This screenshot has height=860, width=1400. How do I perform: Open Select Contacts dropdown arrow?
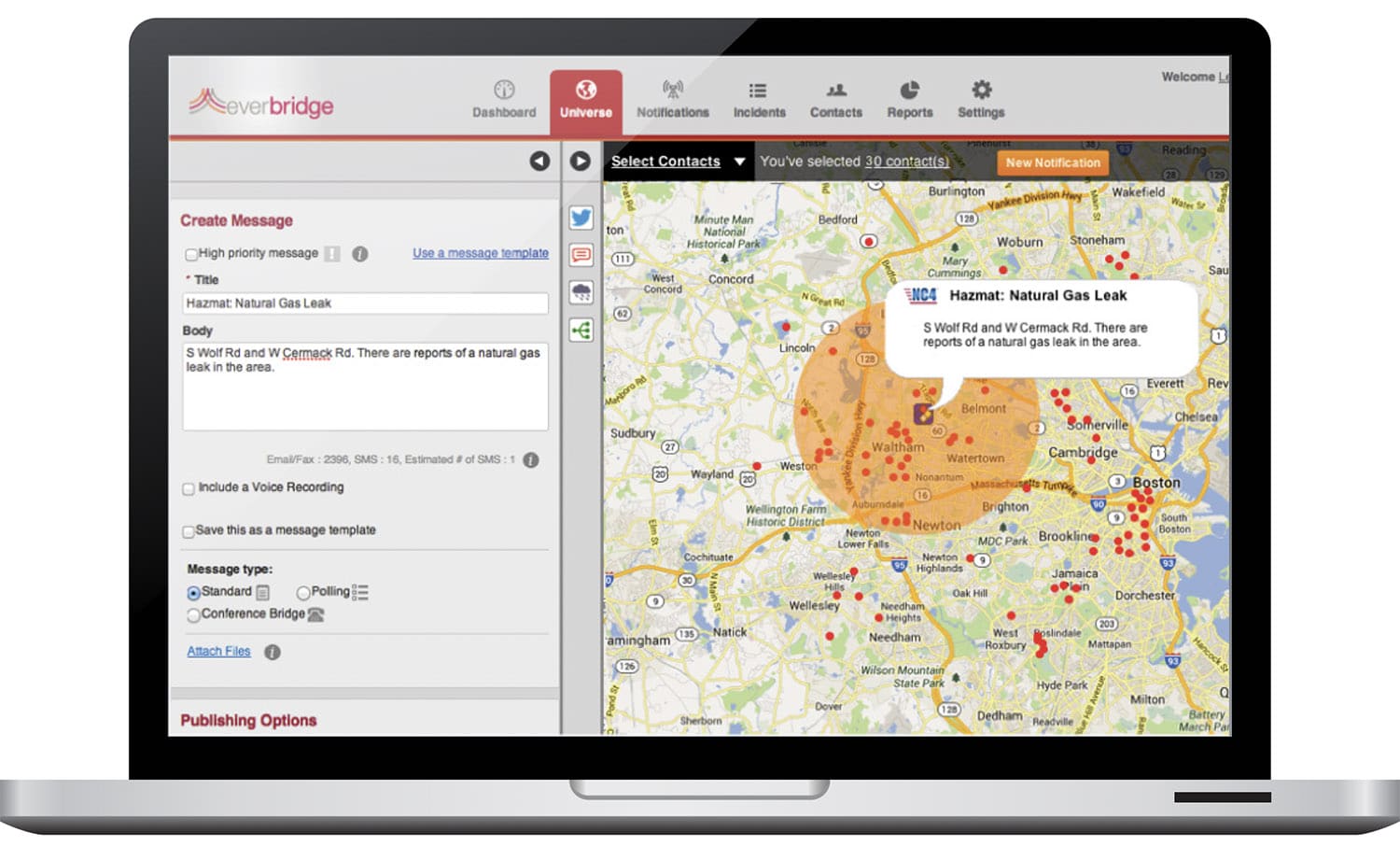tap(739, 162)
